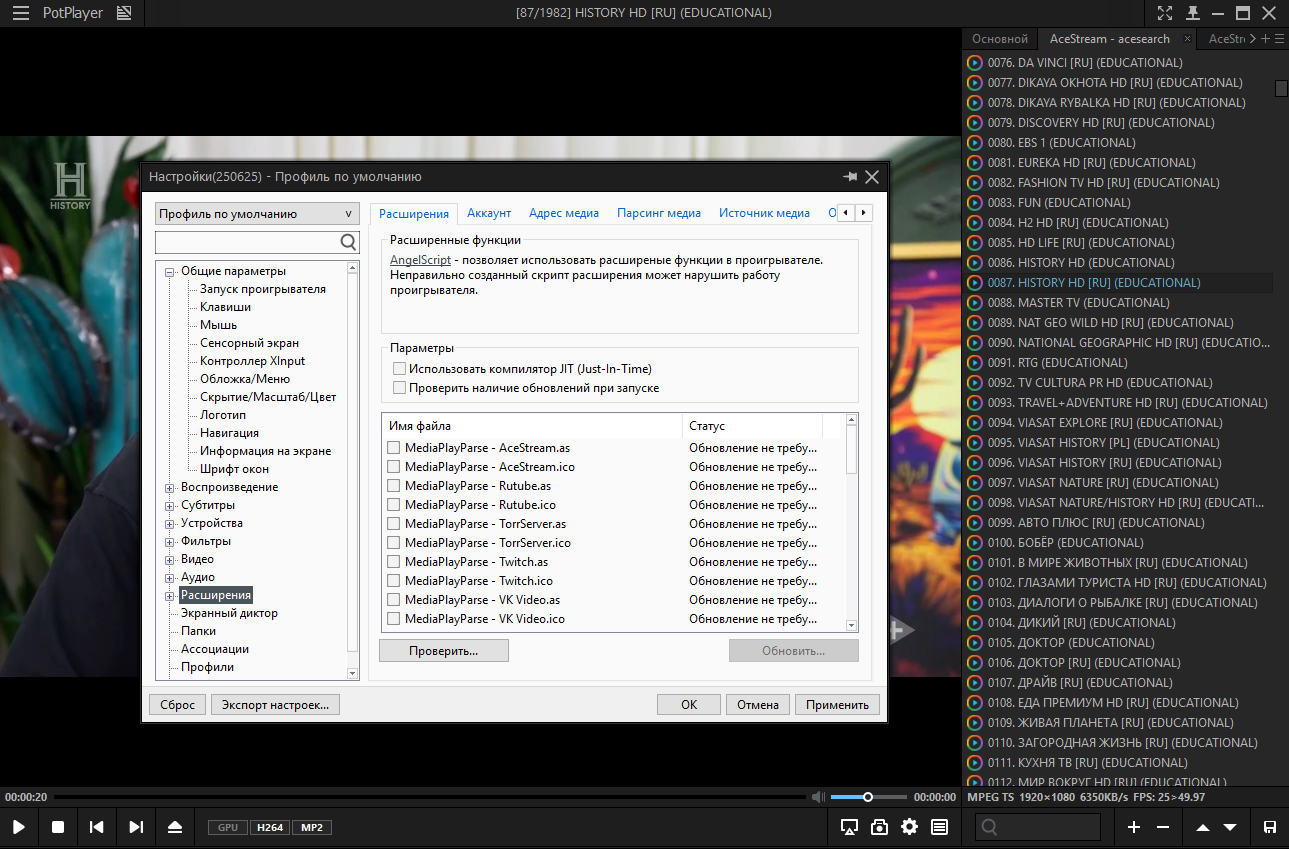Open the PotPlayer main menu hamburger icon

[20, 13]
